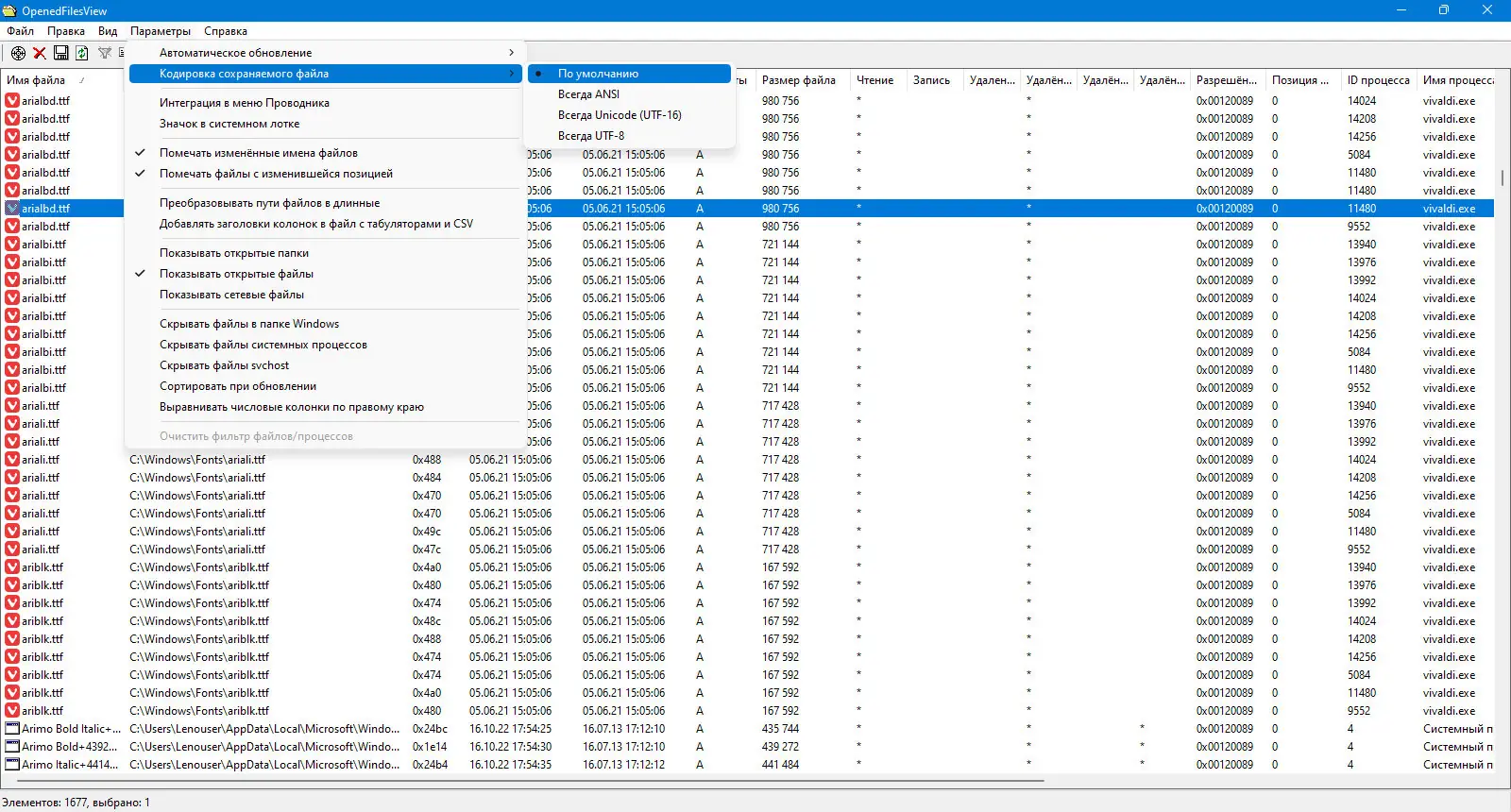1511x812 pixels.
Task: Choose 'Выравнивать числовые колонки по правому краю'
Action: [x=326, y=407]
